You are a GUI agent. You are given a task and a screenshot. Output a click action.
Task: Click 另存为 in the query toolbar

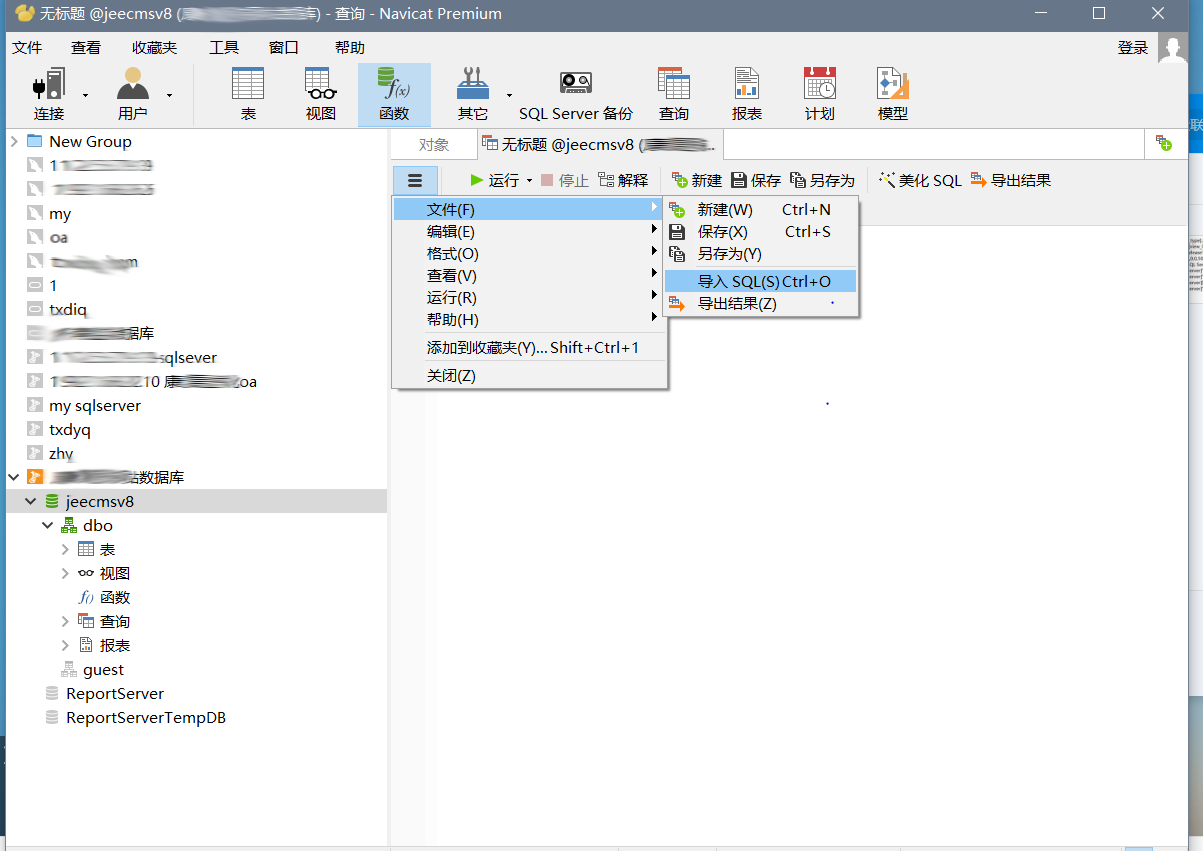(823, 181)
